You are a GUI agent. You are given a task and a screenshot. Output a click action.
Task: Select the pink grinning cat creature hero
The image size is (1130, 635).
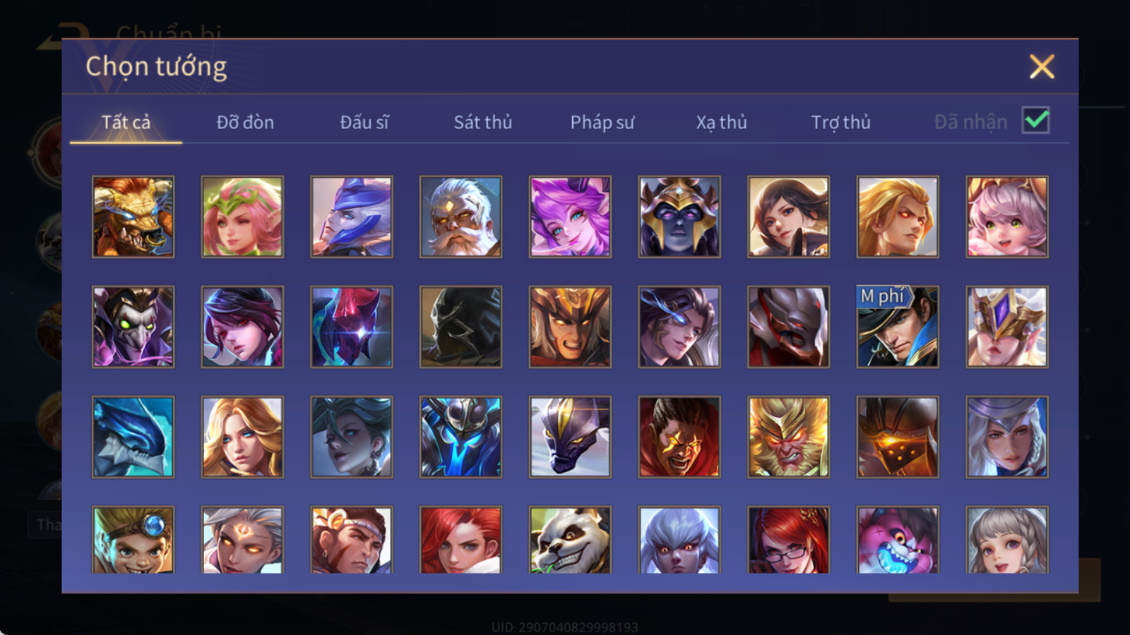(x=897, y=540)
